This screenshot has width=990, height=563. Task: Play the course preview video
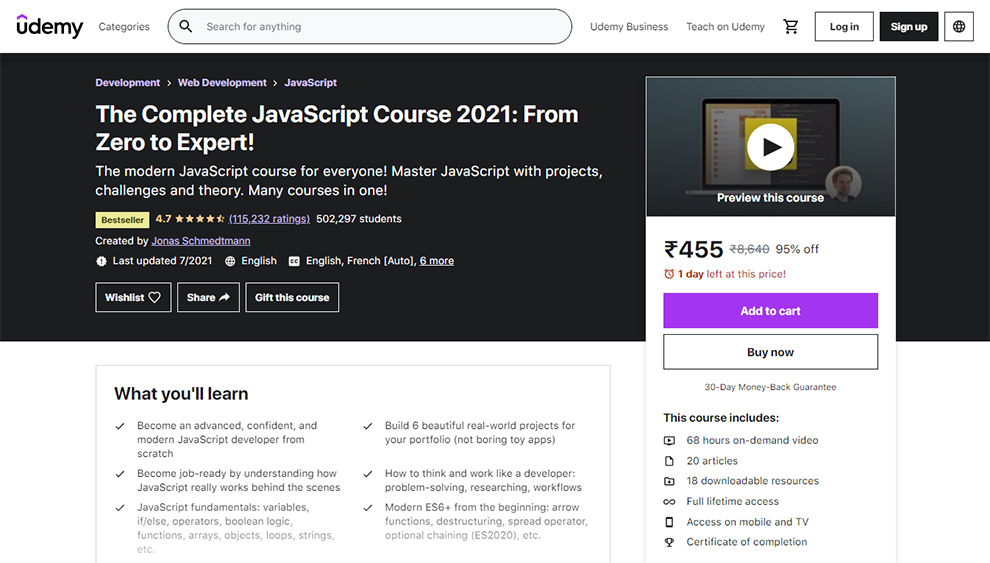click(770, 146)
